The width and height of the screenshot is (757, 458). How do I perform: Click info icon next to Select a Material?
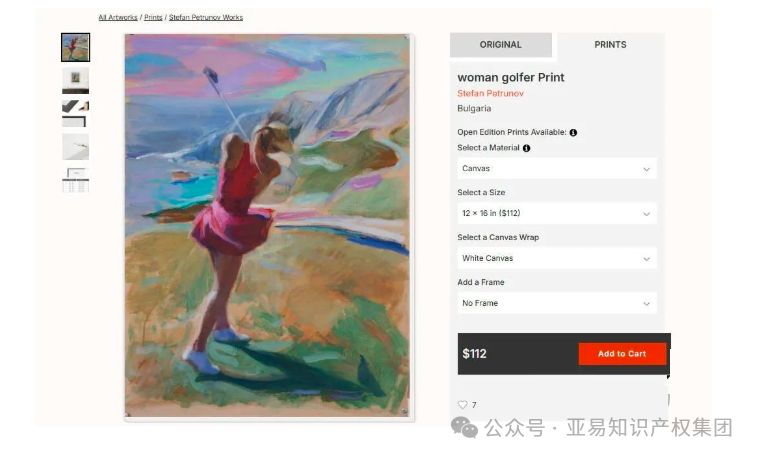tap(526, 148)
